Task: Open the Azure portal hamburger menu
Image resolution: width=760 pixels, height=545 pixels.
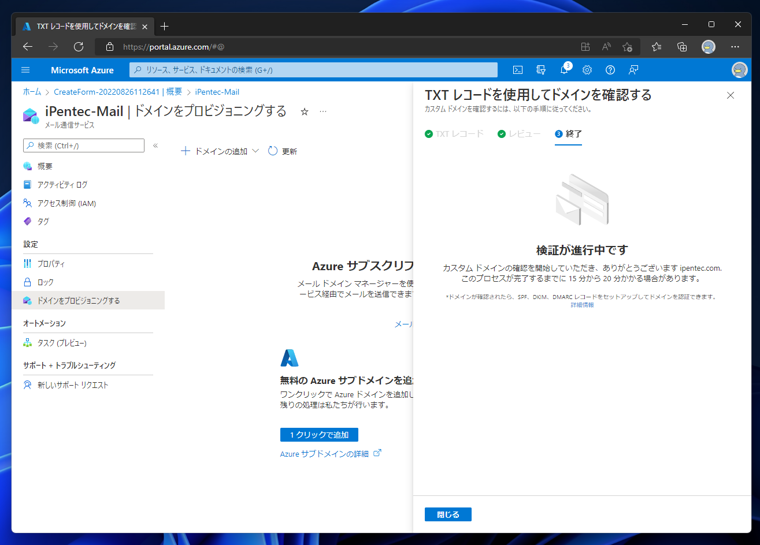Action: click(x=26, y=70)
